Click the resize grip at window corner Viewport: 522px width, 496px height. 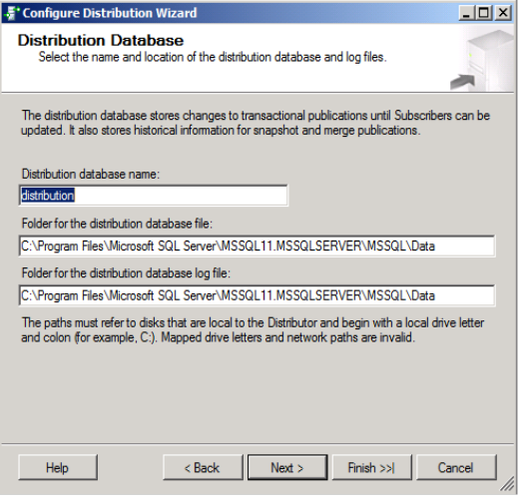(507, 484)
